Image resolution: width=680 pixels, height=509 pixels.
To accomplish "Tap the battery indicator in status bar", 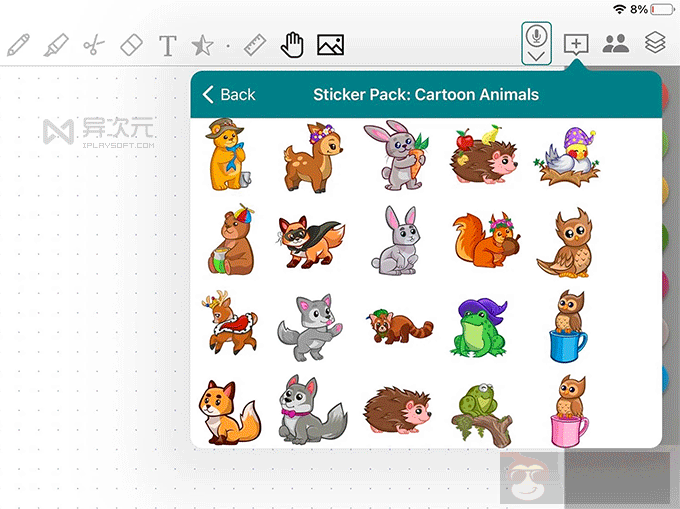I will pyautogui.click(x=664, y=9).
